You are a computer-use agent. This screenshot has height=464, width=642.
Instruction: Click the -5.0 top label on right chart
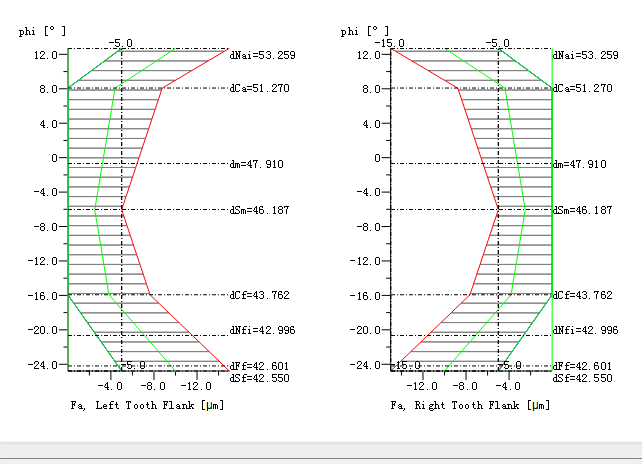tap(498, 43)
